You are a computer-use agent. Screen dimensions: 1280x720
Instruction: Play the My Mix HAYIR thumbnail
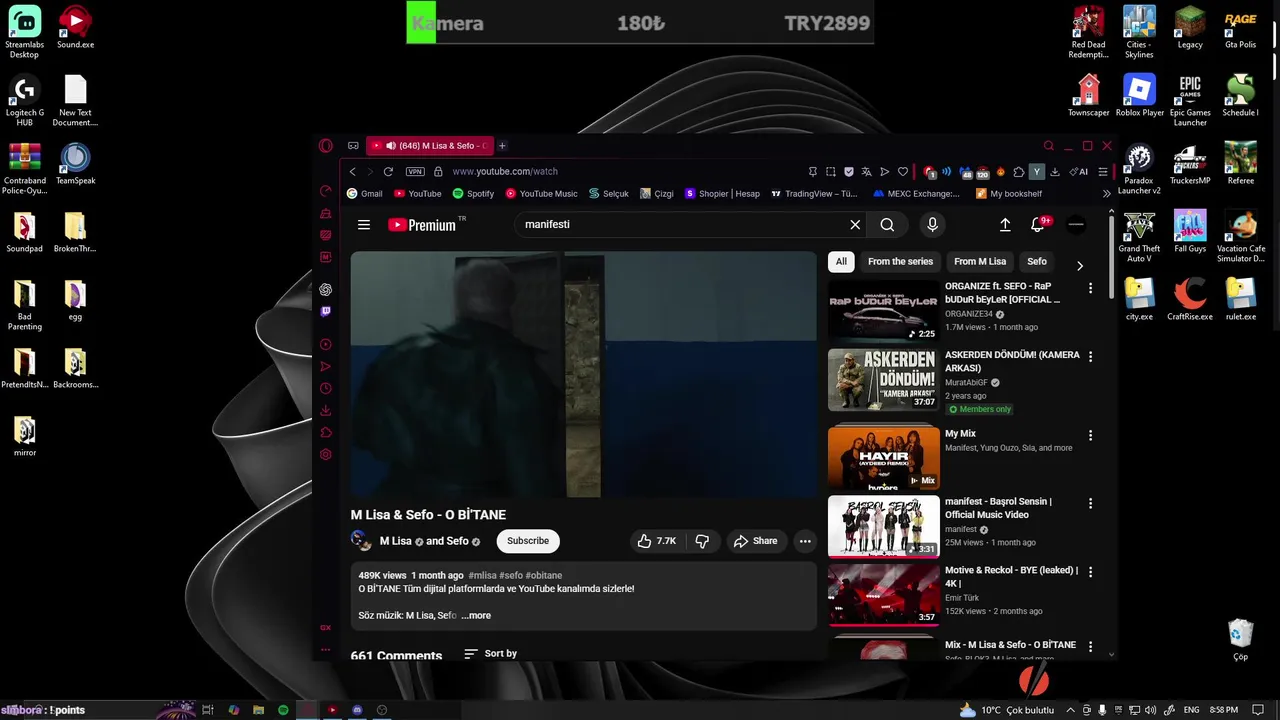click(884, 458)
